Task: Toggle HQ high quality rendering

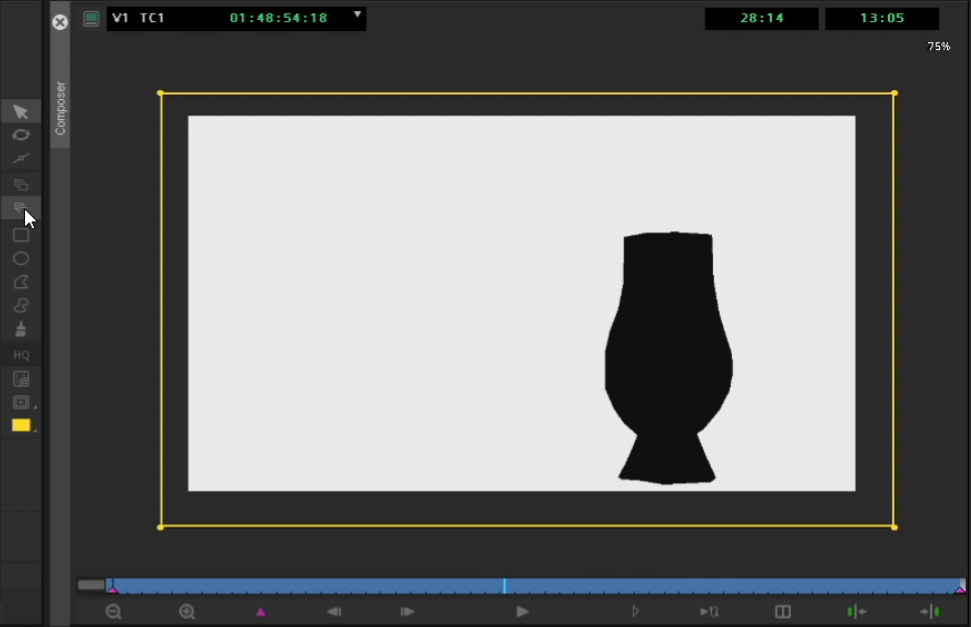Action: [x=21, y=355]
